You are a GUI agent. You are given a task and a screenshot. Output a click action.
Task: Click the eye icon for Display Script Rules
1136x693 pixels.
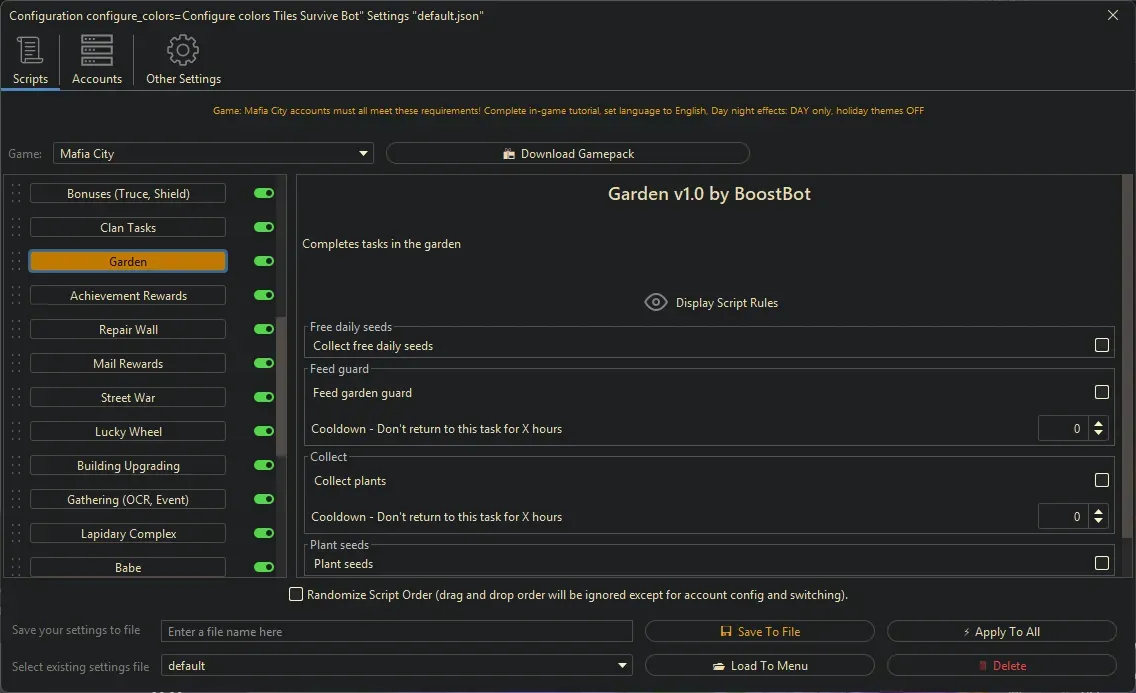coord(656,303)
